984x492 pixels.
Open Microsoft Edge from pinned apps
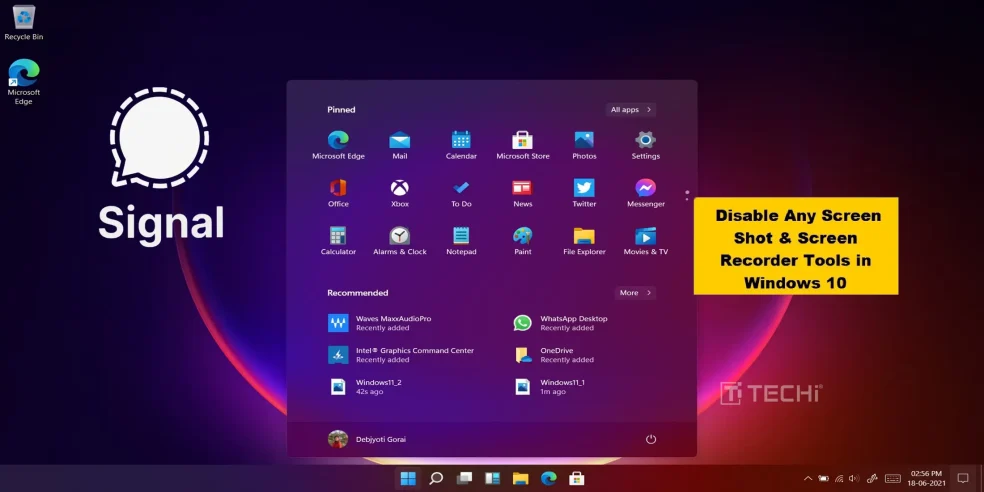(x=338, y=140)
